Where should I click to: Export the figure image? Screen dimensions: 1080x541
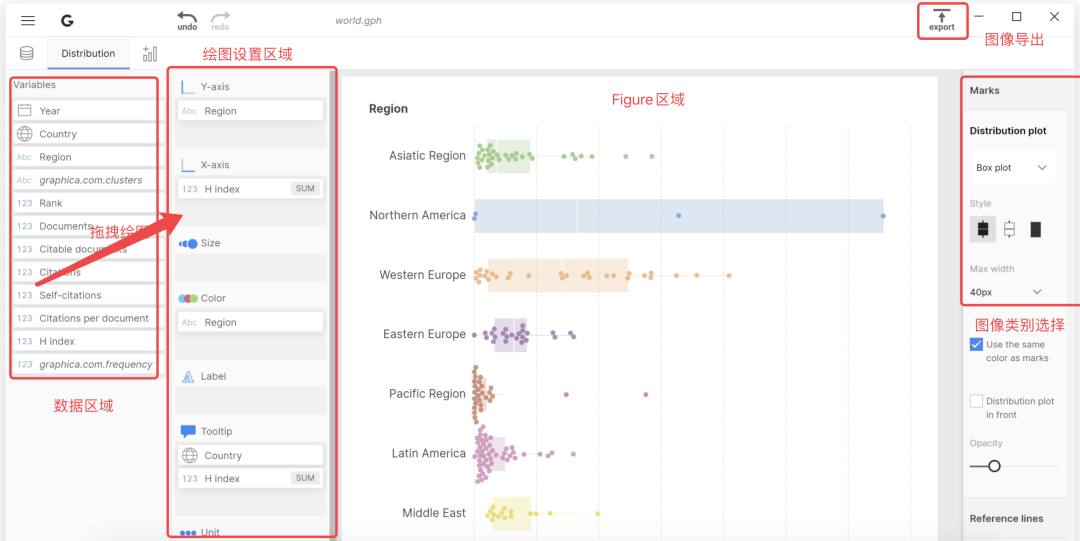[x=942, y=21]
